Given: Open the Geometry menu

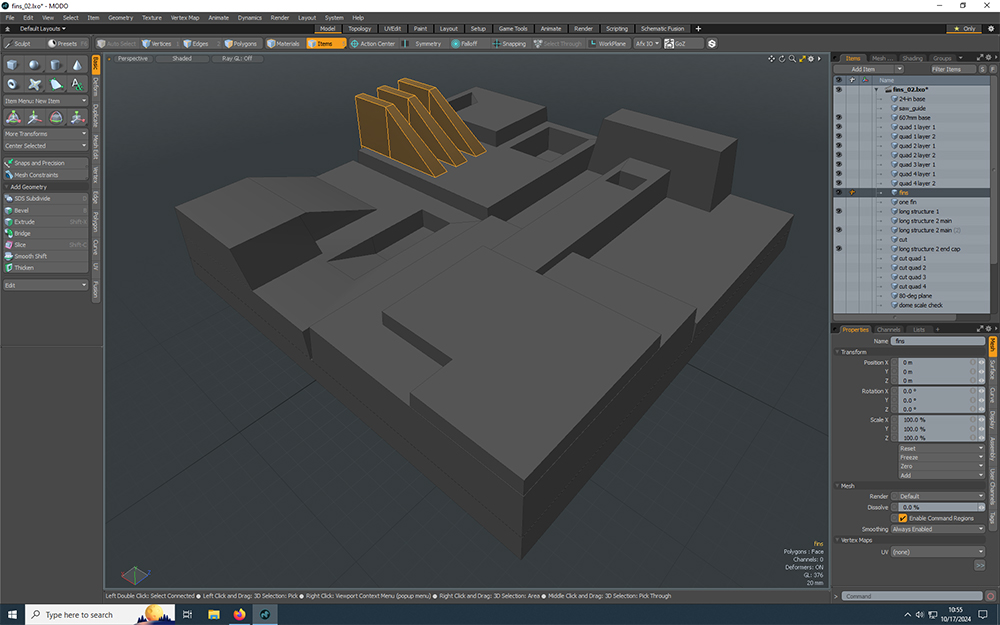Looking at the screenshot, I should (121, 18).
